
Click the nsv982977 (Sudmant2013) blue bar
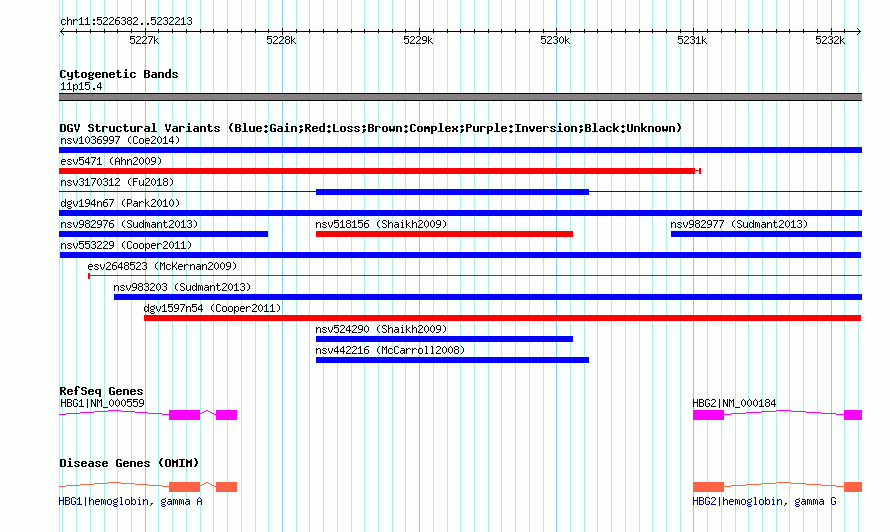(766, 234)
